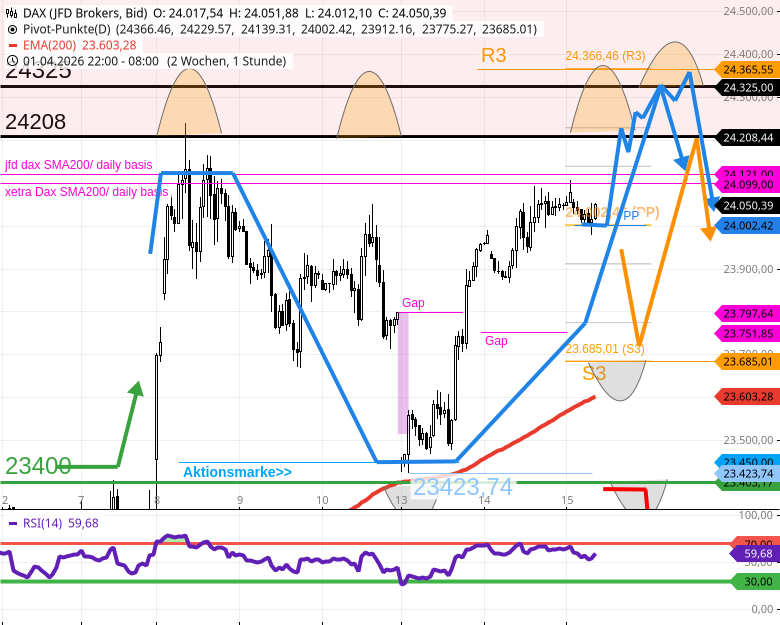This screenshot has height=625, width=780.
Task: Click the orange S3 label on the chart
Action: coord(594,373)
